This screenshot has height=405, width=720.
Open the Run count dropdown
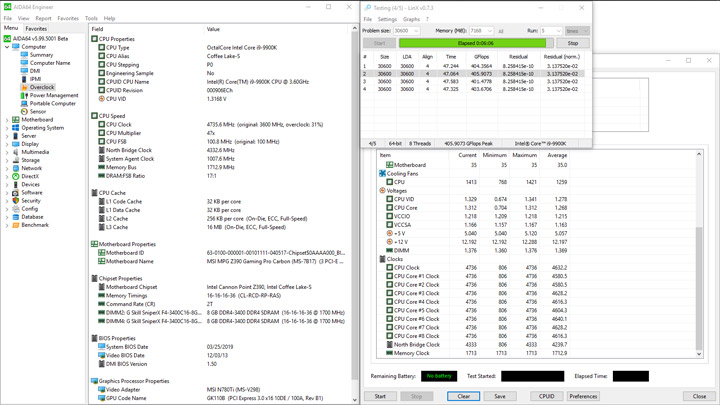pos(550,31)
